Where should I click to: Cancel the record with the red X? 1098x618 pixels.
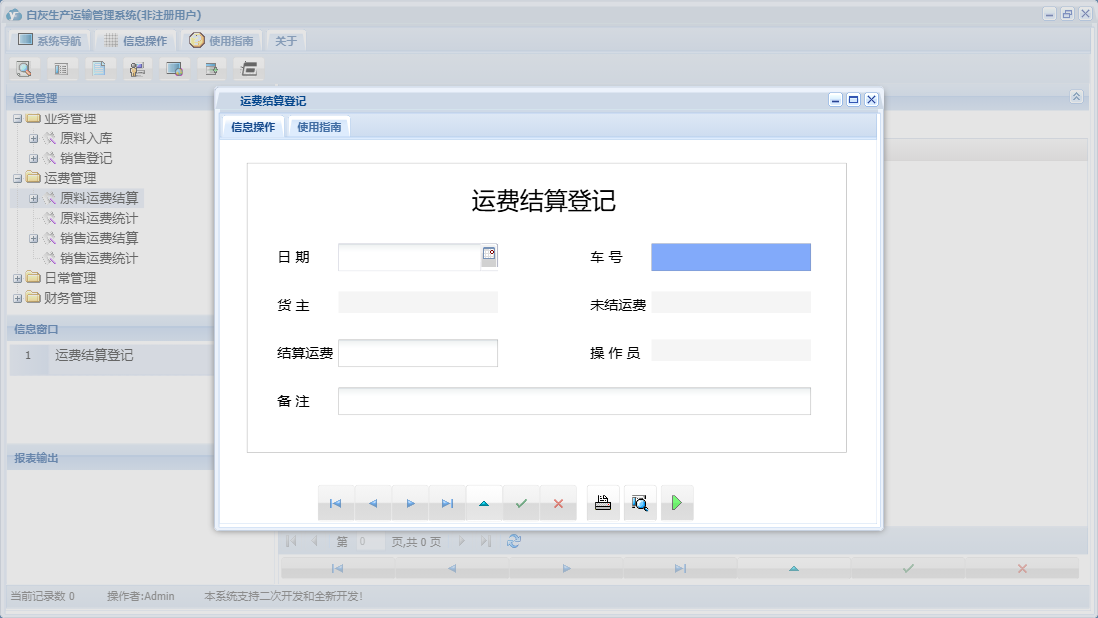pos(558,503)
